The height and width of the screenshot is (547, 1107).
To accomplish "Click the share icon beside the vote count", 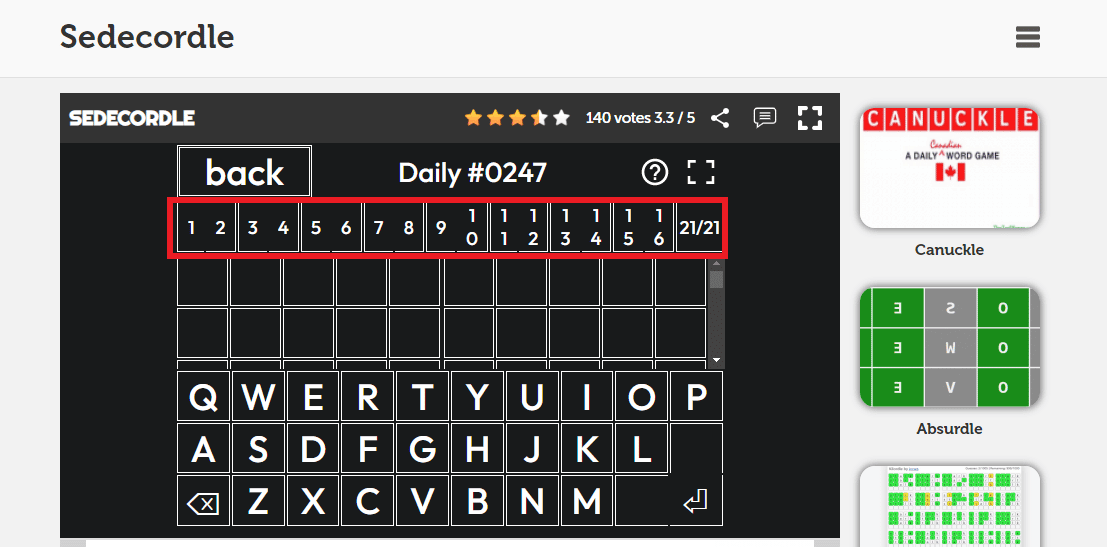I will [719, 118].
